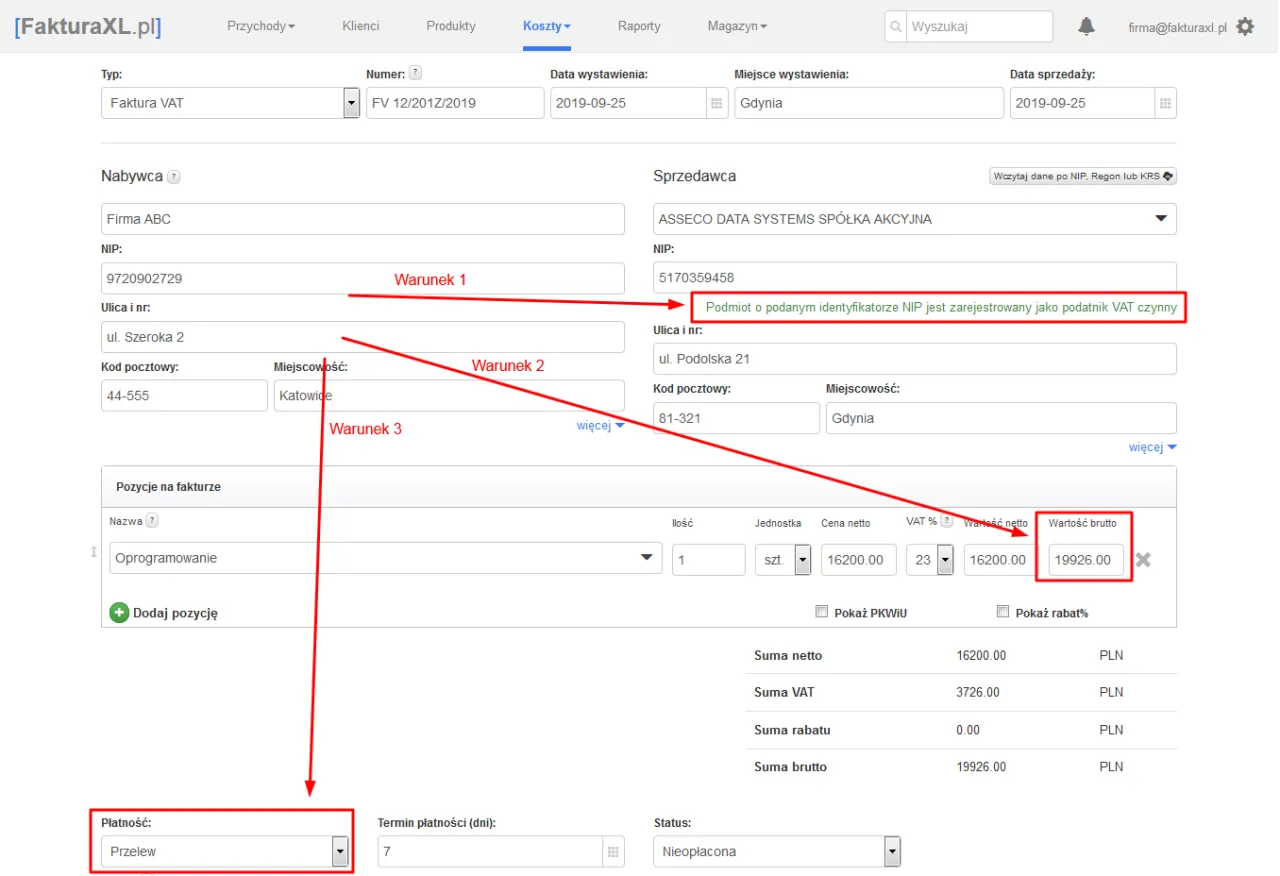Expand the Sprzedawca company dropdown

coord(1161,218)
